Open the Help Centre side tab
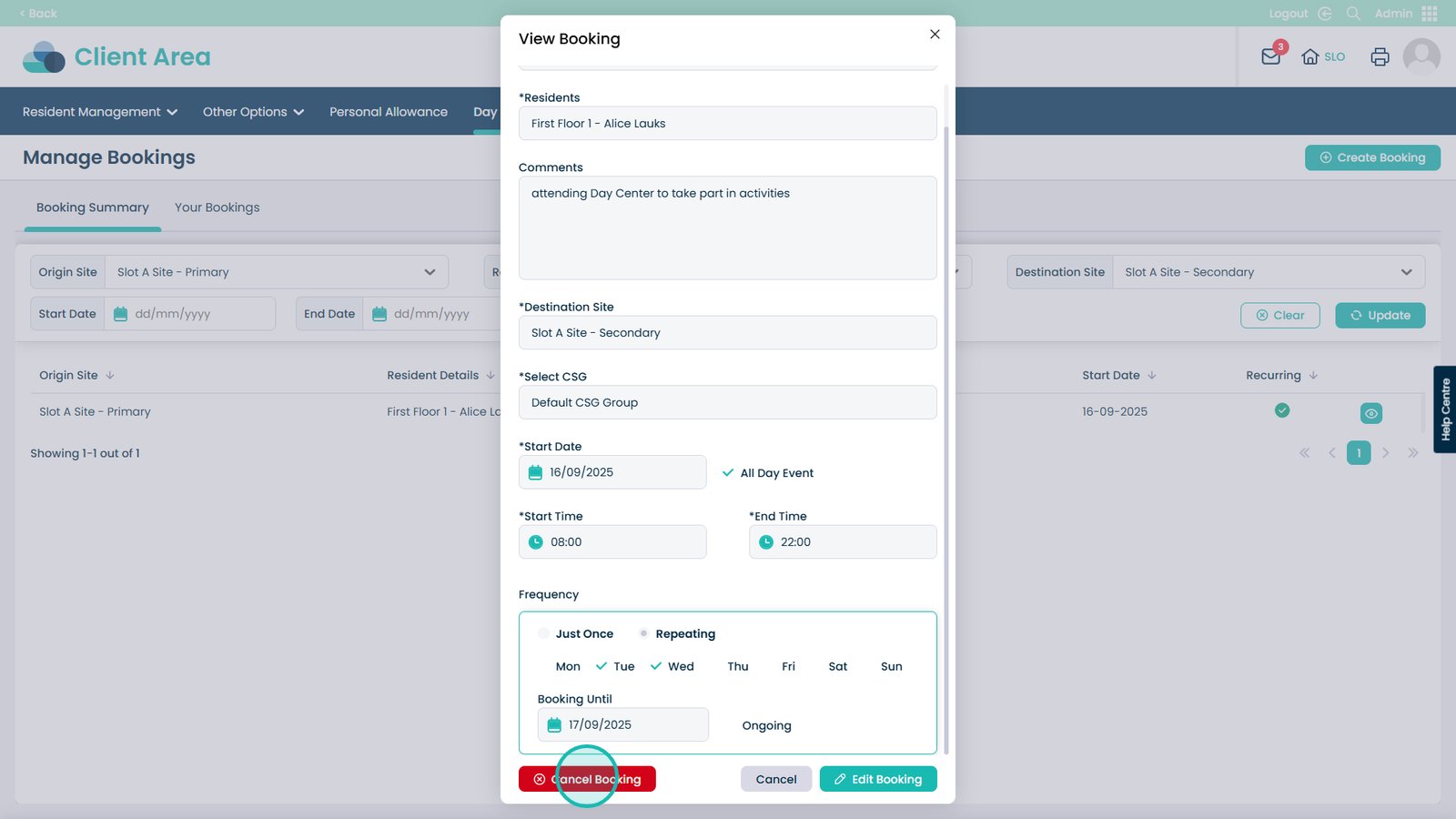 [1445, 409]
